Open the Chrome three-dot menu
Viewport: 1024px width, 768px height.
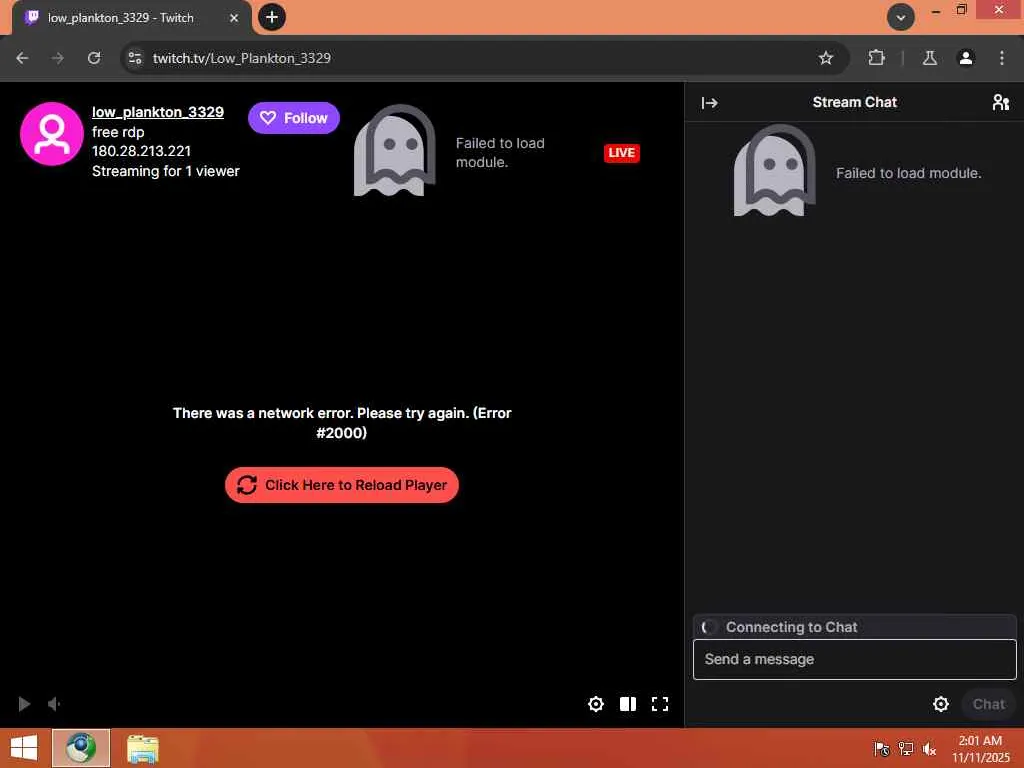point(1001,58)
